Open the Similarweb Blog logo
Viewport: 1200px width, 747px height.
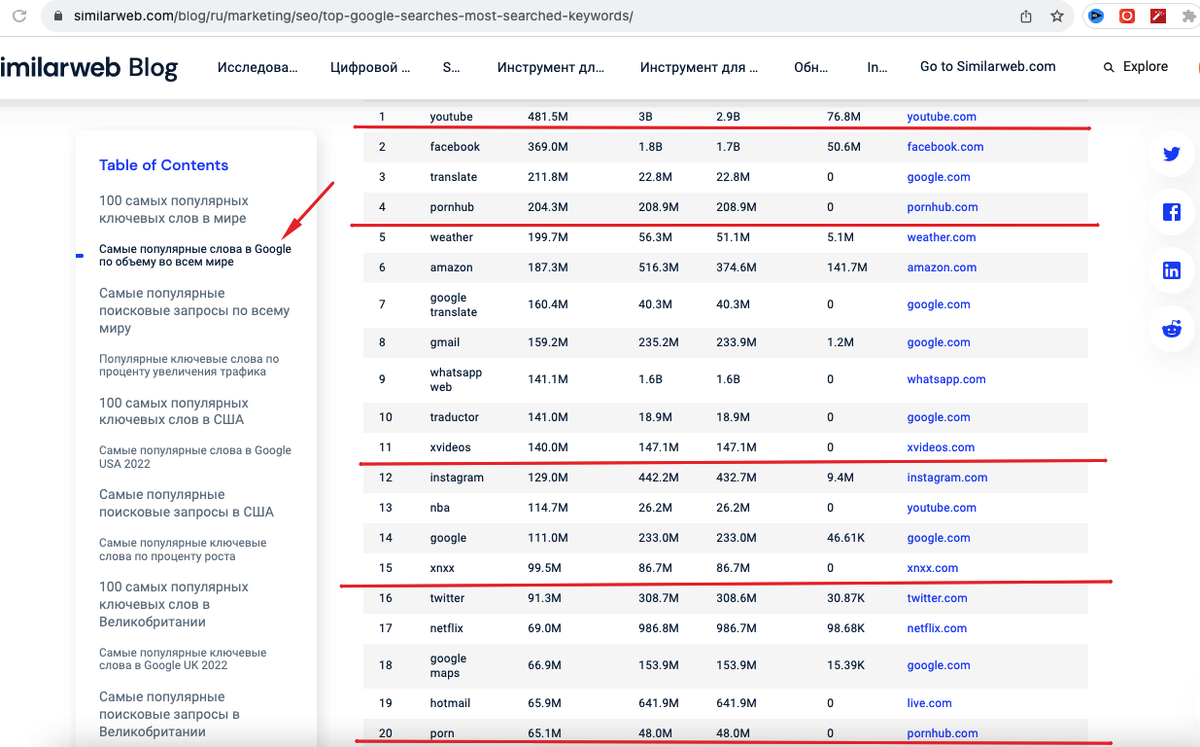[88, 67]
